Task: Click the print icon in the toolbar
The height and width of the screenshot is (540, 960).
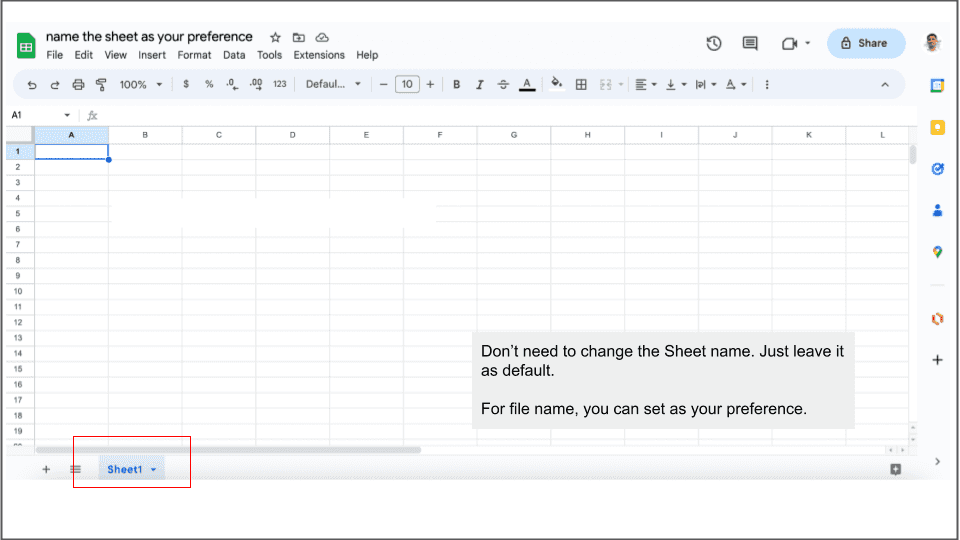Action: pyautogui.click(x=78, y=85)
